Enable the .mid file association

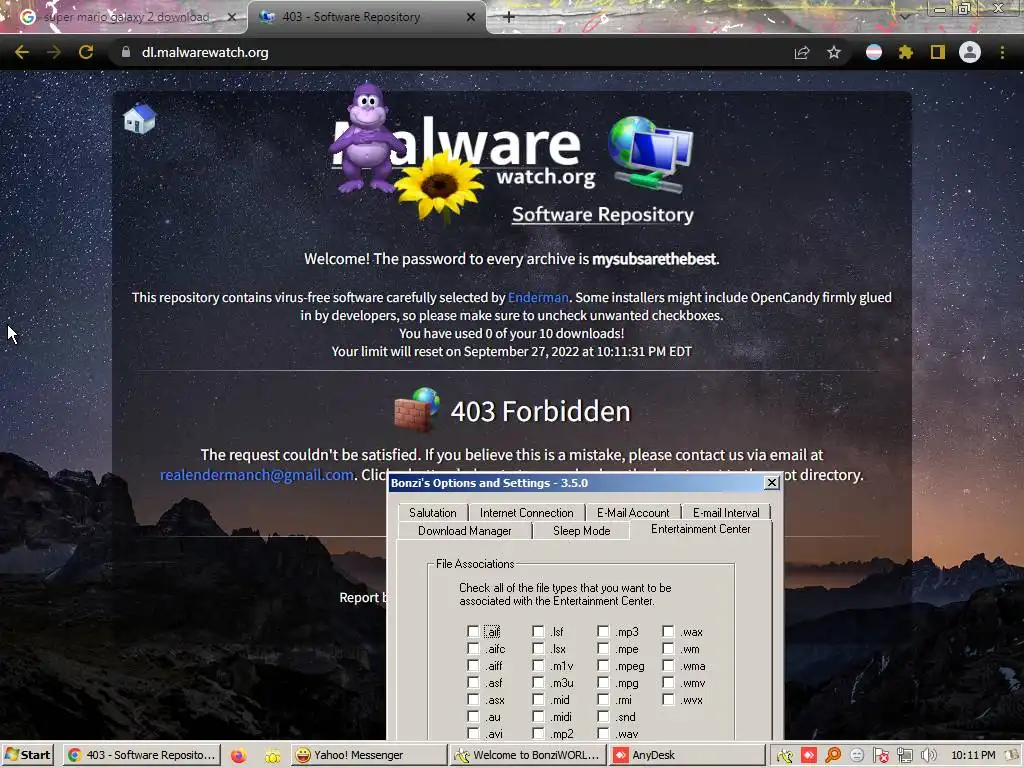[537, 699]
